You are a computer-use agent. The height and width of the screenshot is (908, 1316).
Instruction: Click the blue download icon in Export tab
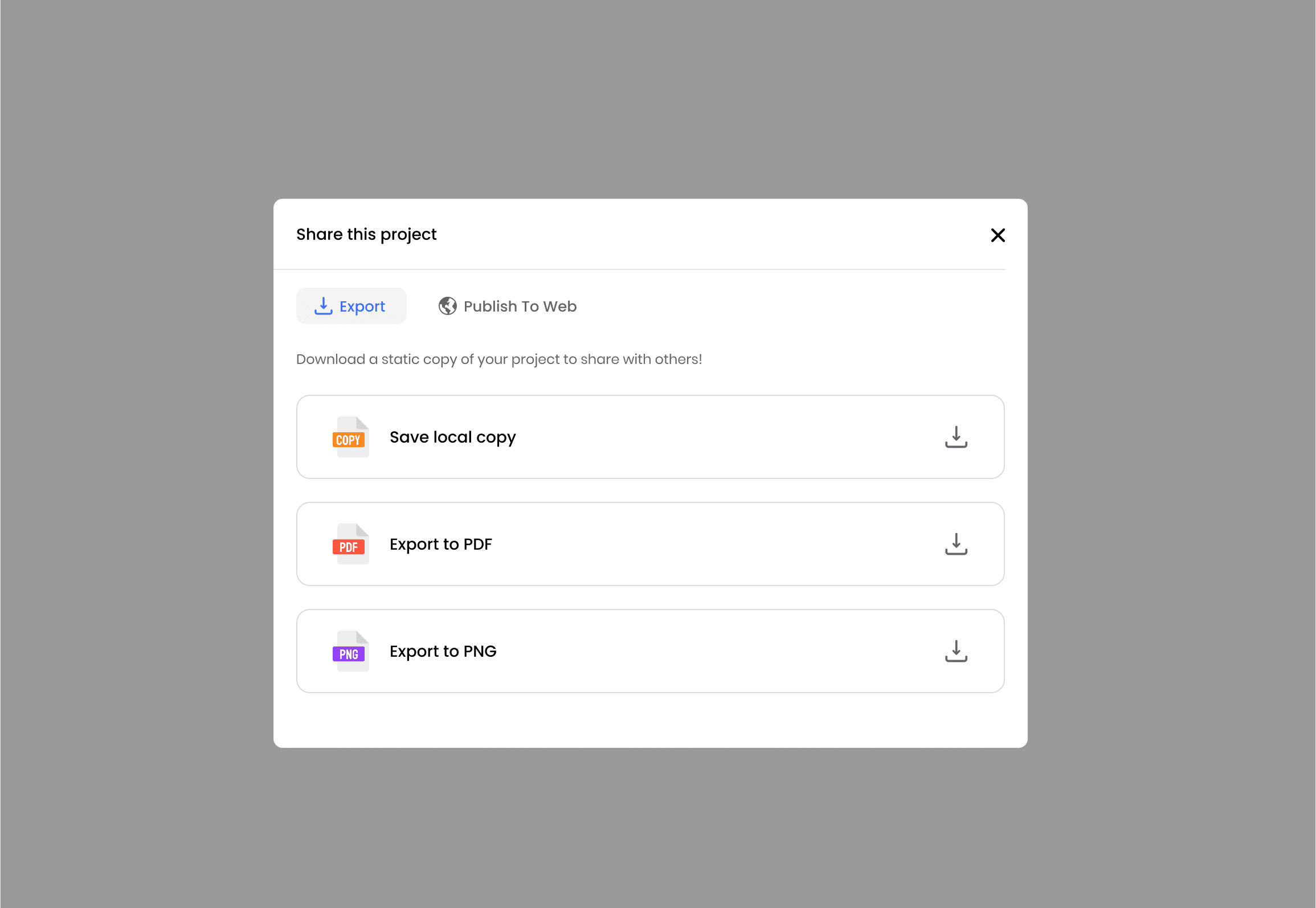[x=323, y=306]
